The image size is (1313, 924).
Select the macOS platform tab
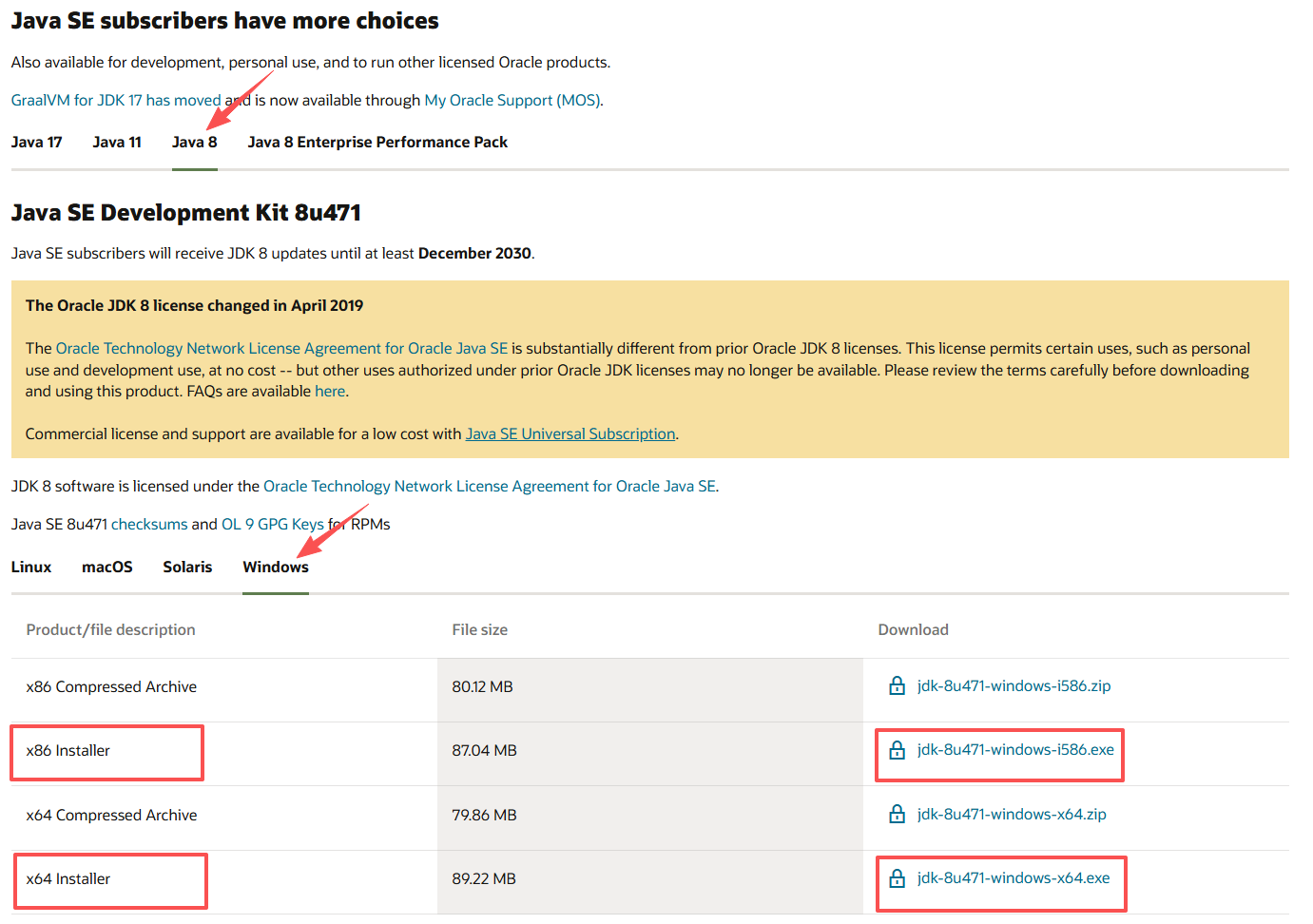[x=107, y=567]
